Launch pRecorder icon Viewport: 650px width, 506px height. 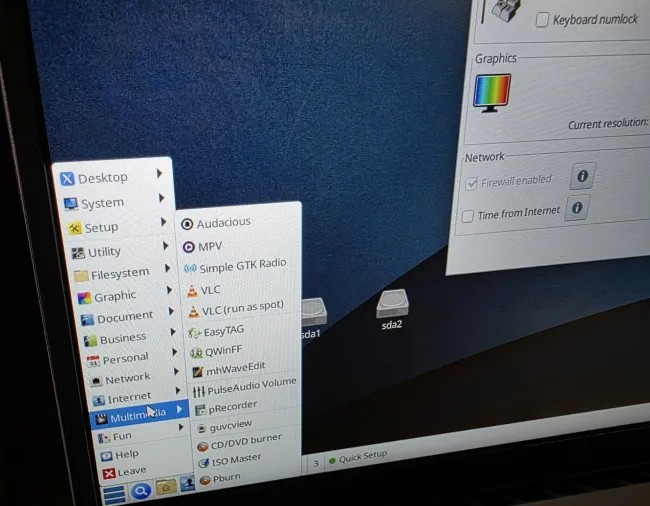[x=201, y=410]
